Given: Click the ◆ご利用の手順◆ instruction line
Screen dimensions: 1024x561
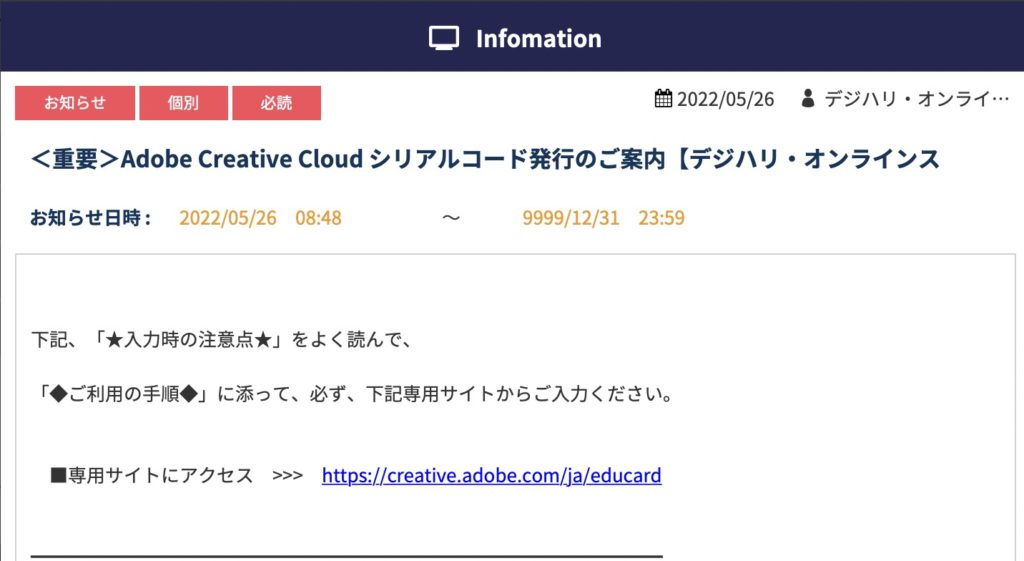Looking at the screenshot, I should 350,393.
